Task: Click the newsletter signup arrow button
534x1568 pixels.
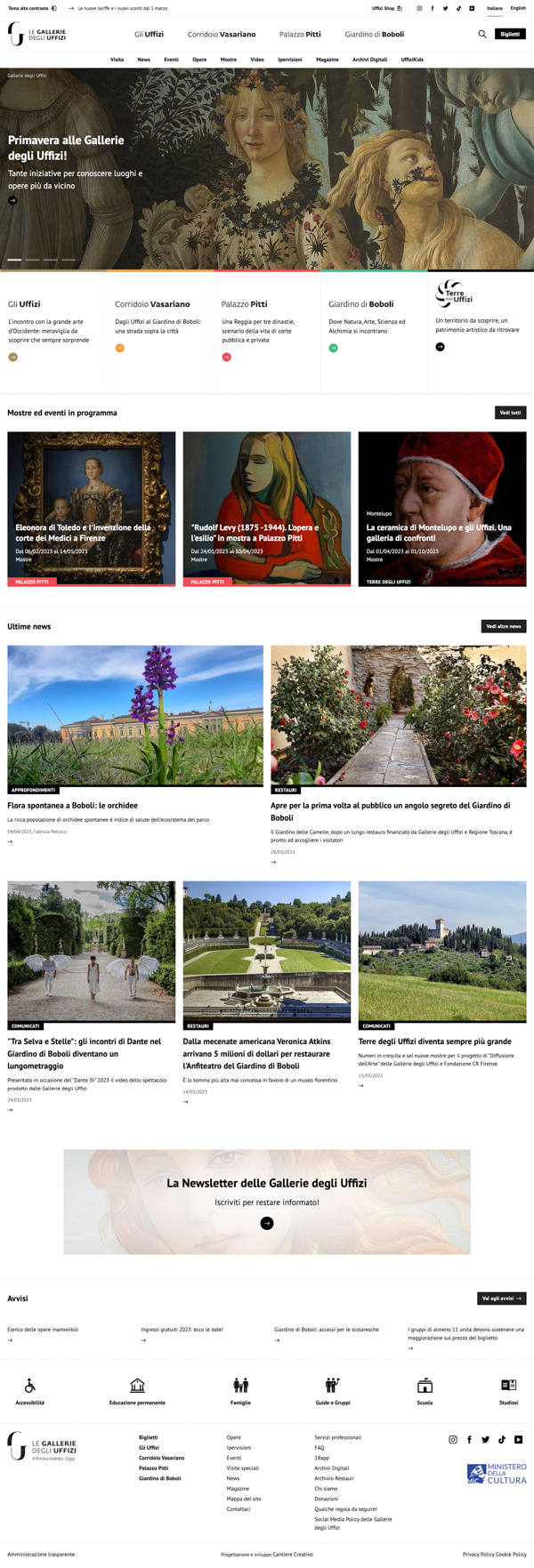Action: coord(267,1224)
